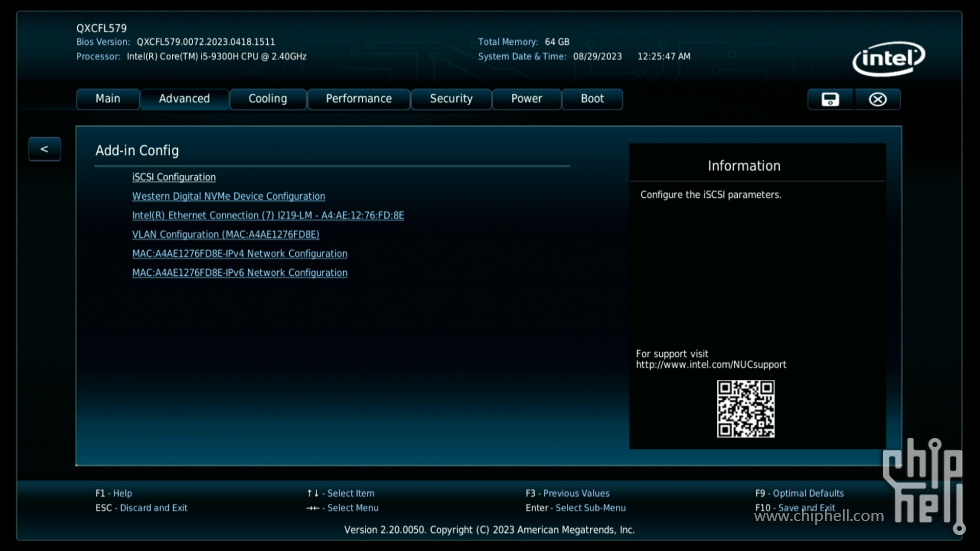
Task: Click F9 - Optimal Defaults hint
Action: [799, 494]
